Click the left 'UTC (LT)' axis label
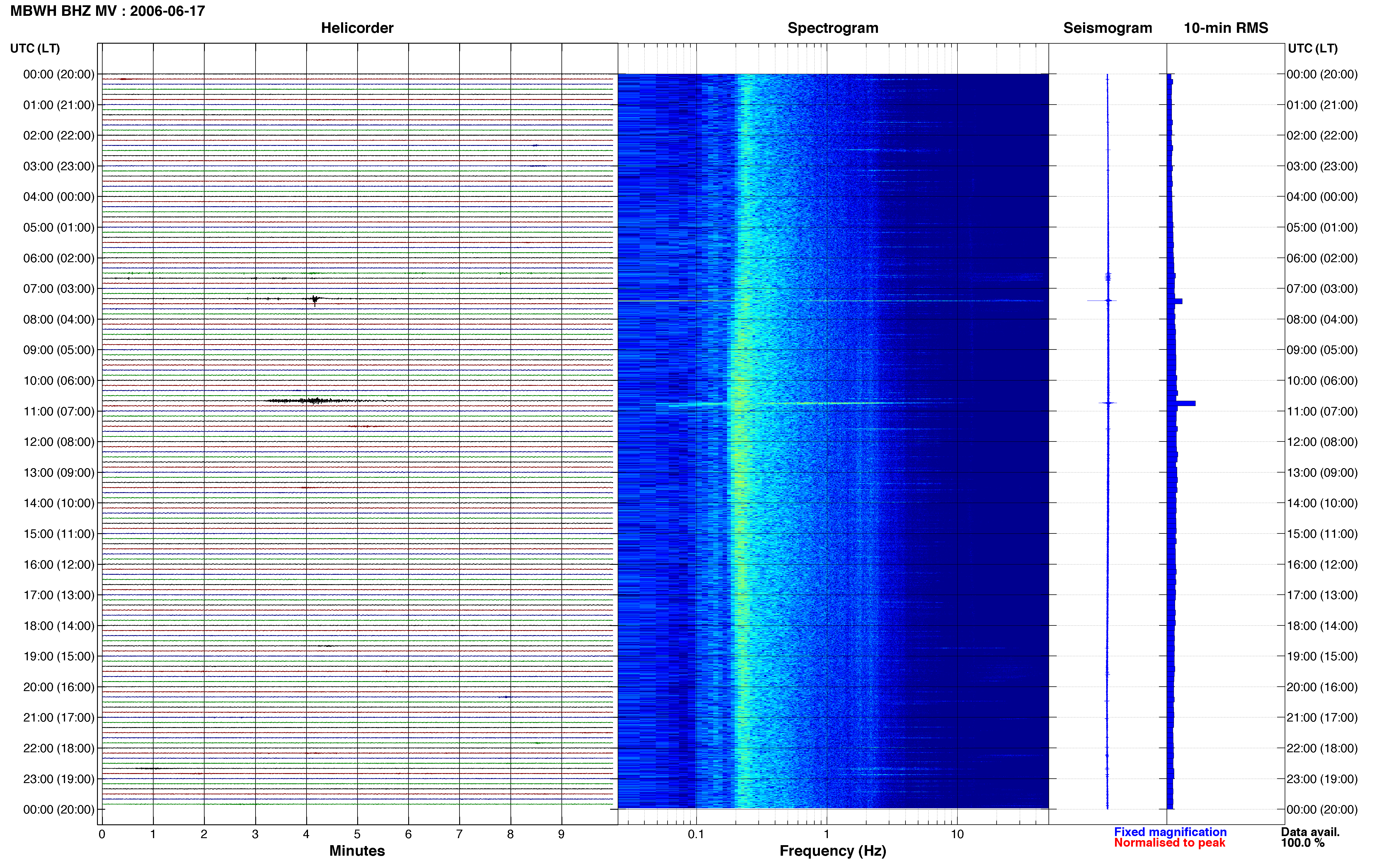The height and width of the screenshot is (868, 1389). click(35, 48)
